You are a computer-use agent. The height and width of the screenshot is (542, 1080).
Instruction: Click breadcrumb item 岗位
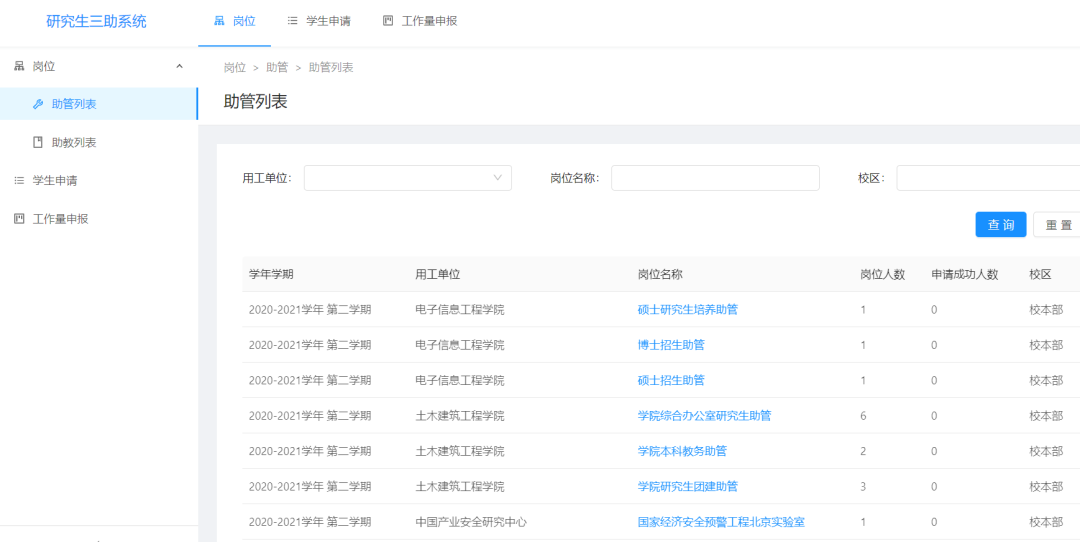click(x=235, y=67)
